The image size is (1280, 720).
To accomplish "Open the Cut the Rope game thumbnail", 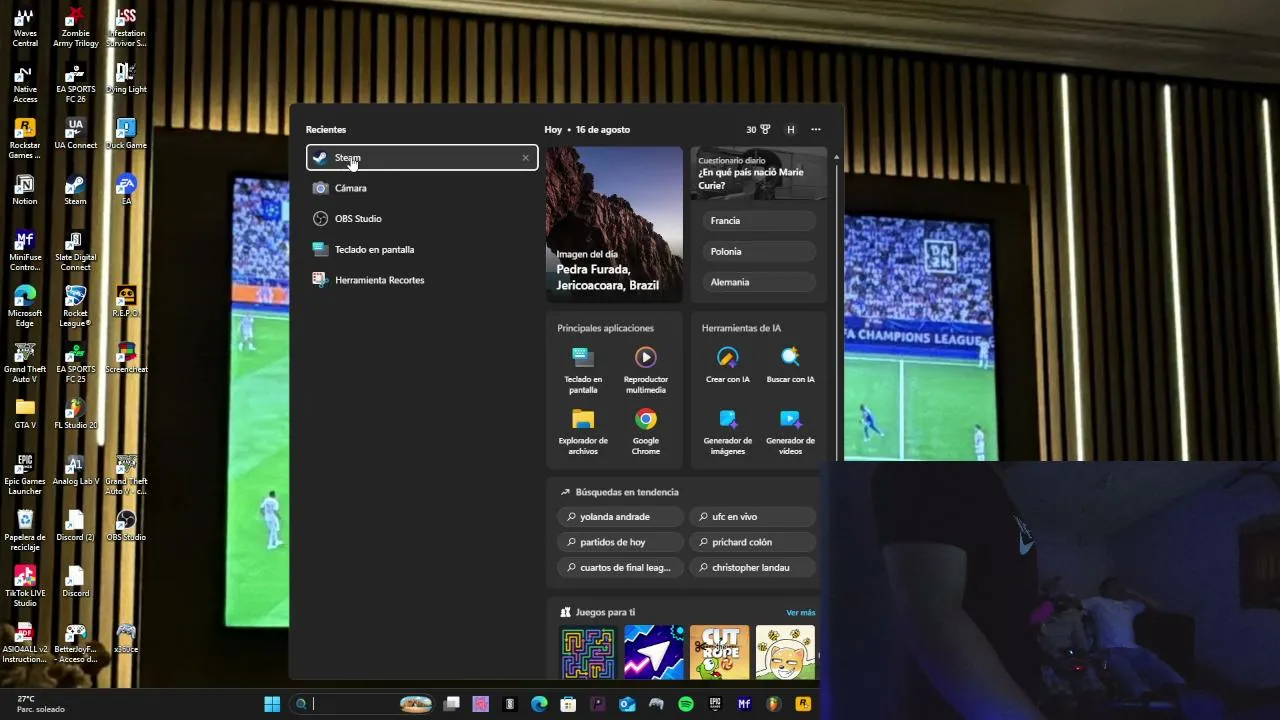I will point(719,652).
